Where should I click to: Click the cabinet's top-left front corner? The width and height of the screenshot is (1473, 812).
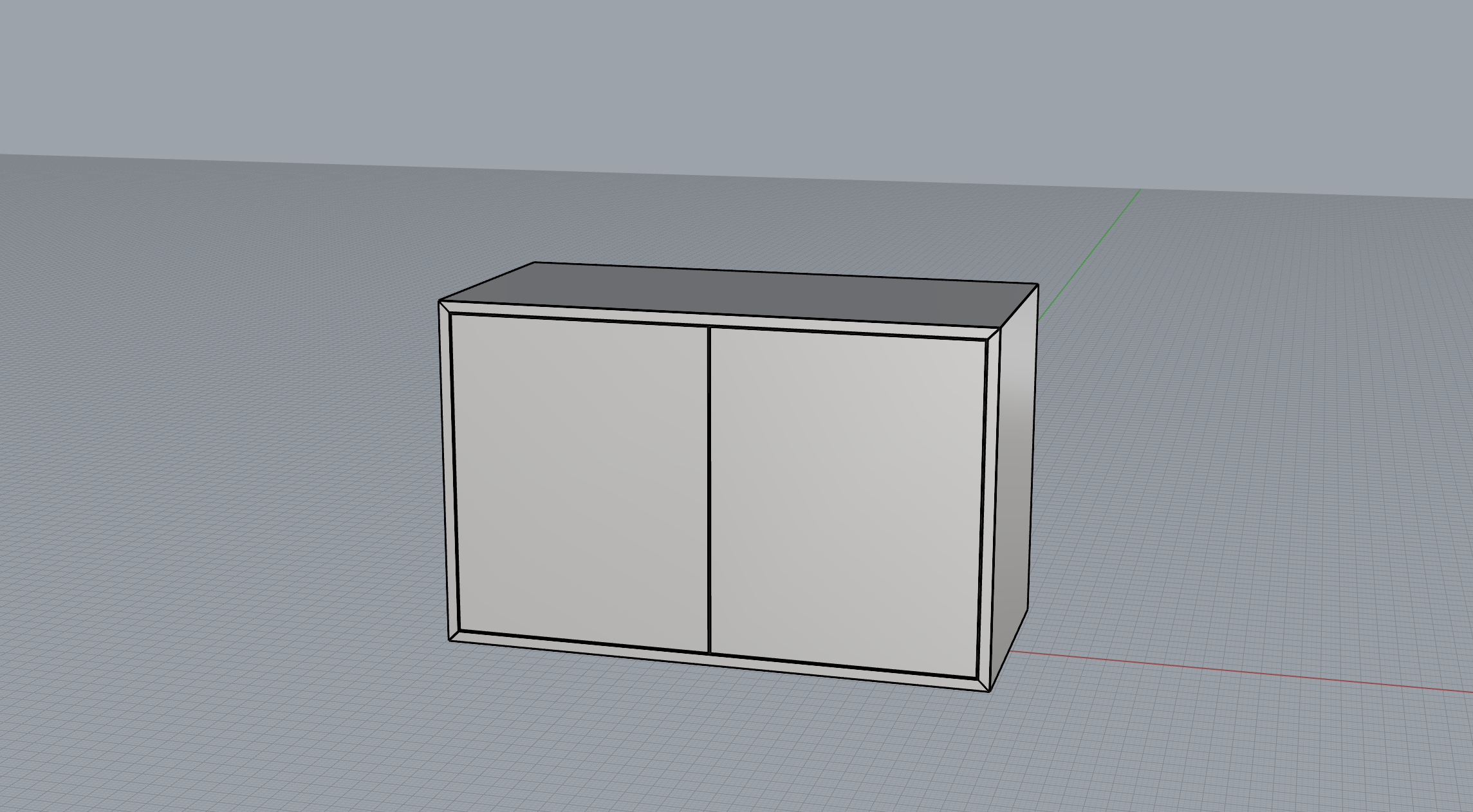tap(440, 301)
